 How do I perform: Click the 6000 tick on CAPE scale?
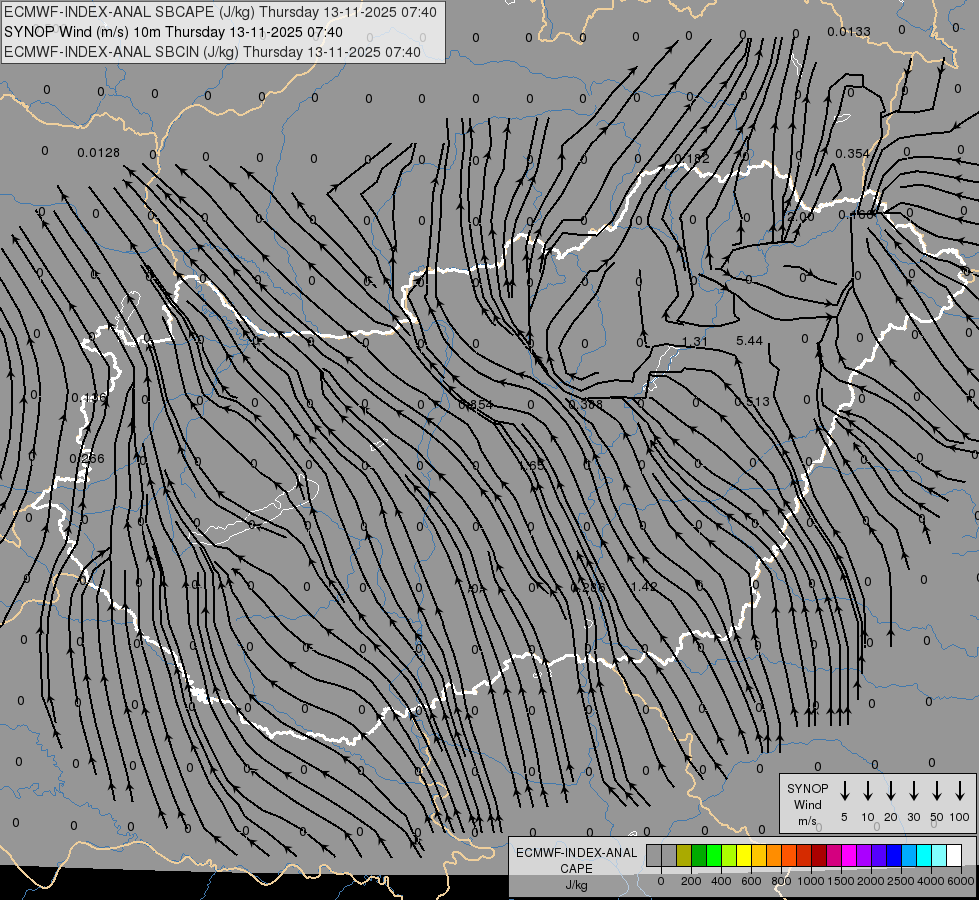tap(961, 881)
